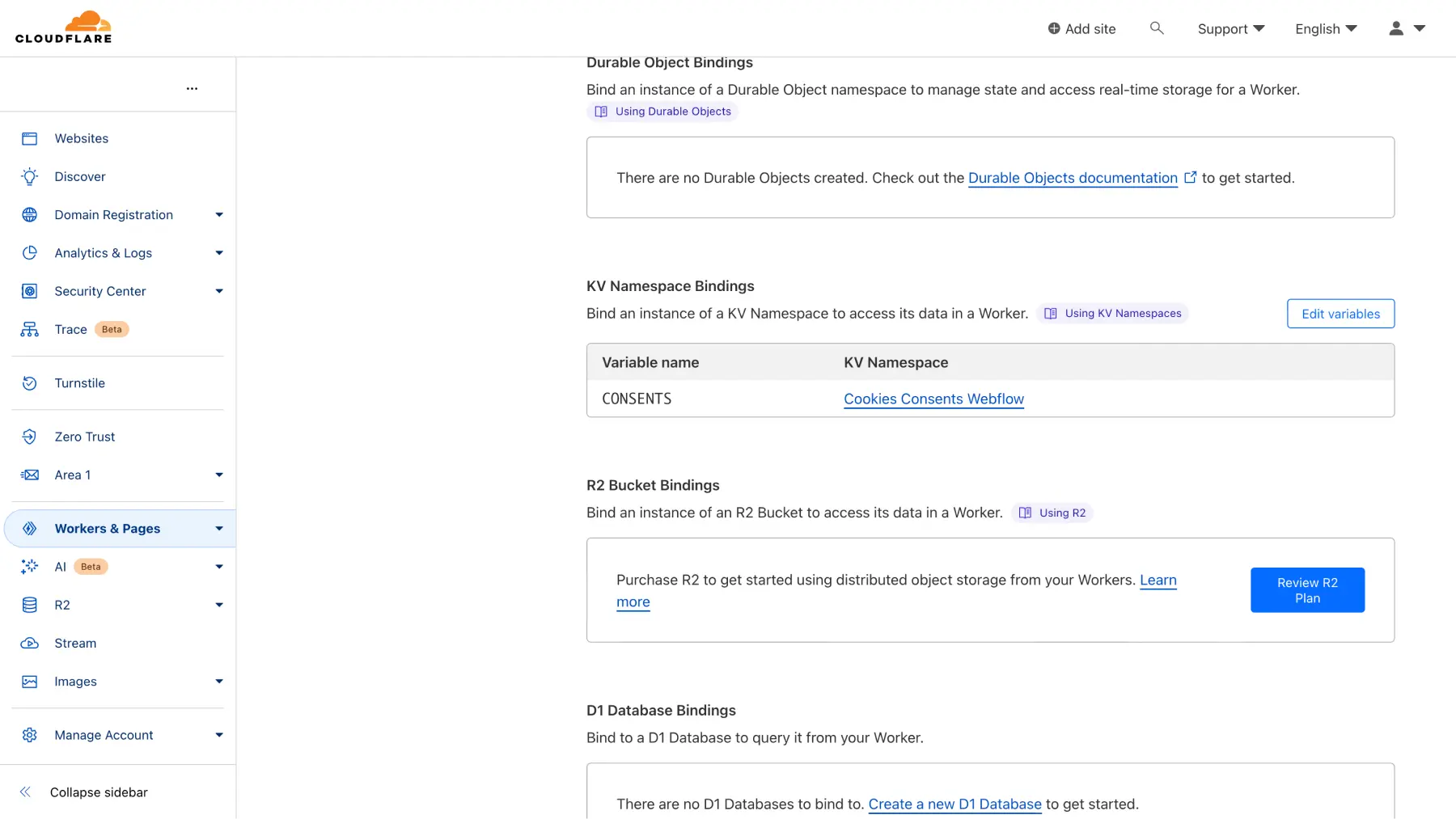Expand Workers & Pages submenu arrow

point(219,529)
